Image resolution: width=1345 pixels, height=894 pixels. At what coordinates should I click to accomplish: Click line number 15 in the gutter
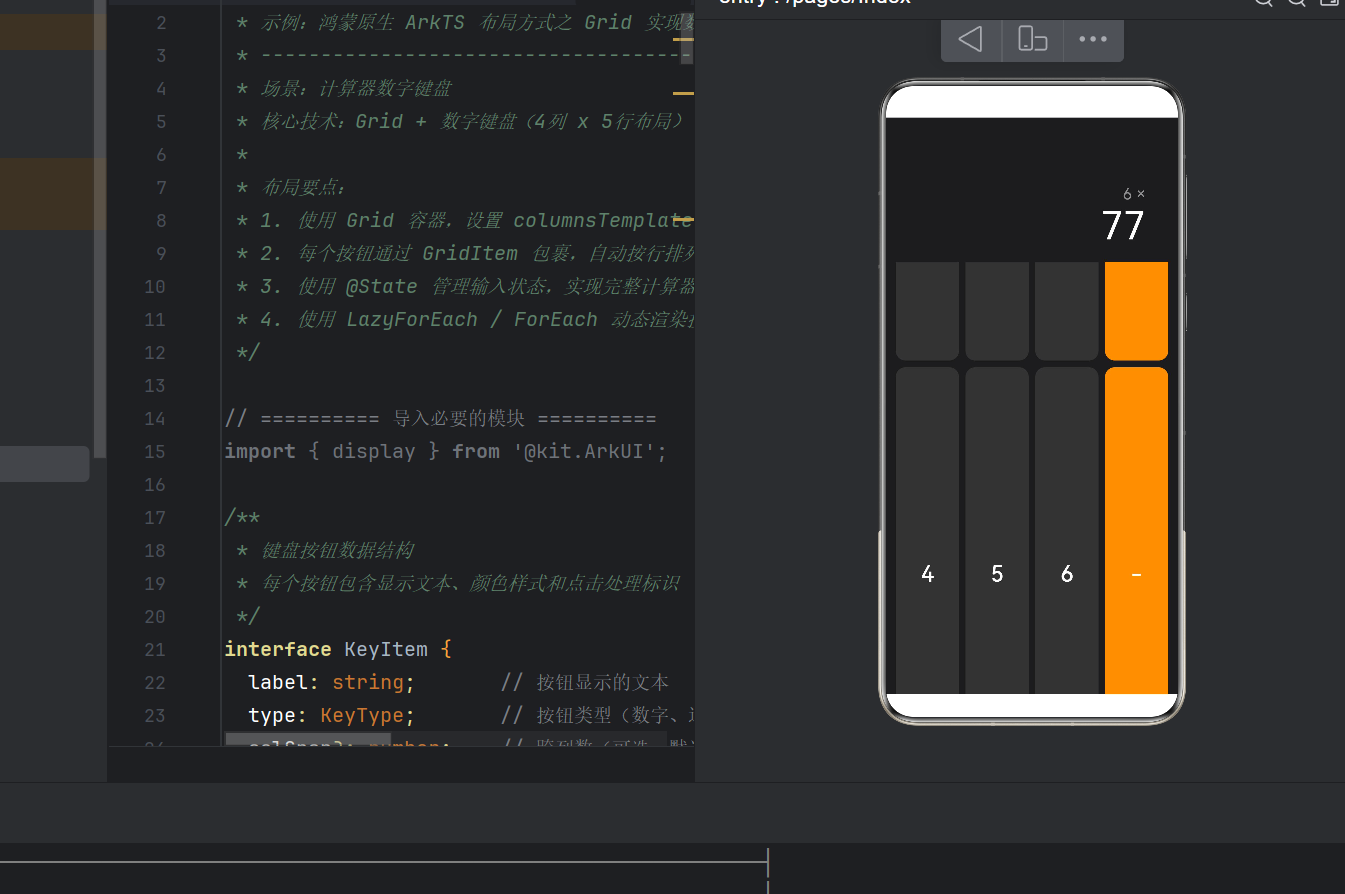tap(155, 451)
